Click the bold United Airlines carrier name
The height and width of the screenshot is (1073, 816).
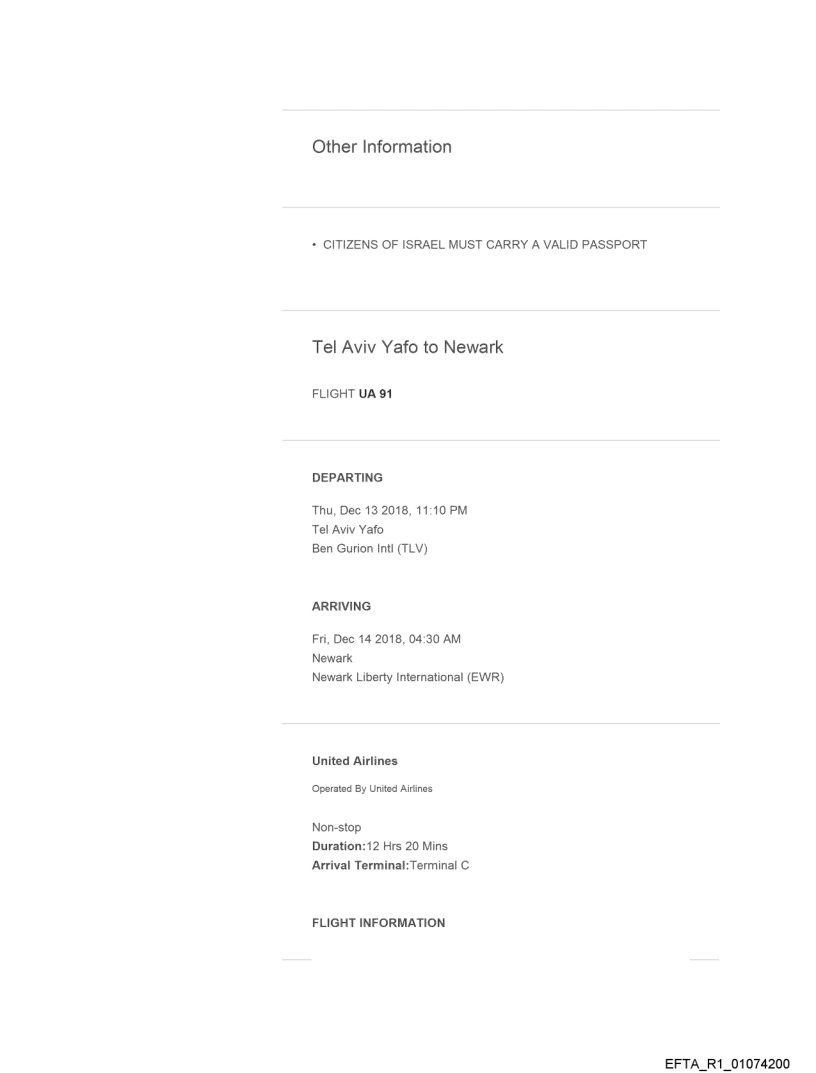pyautogui.click(x=354, y=761)
